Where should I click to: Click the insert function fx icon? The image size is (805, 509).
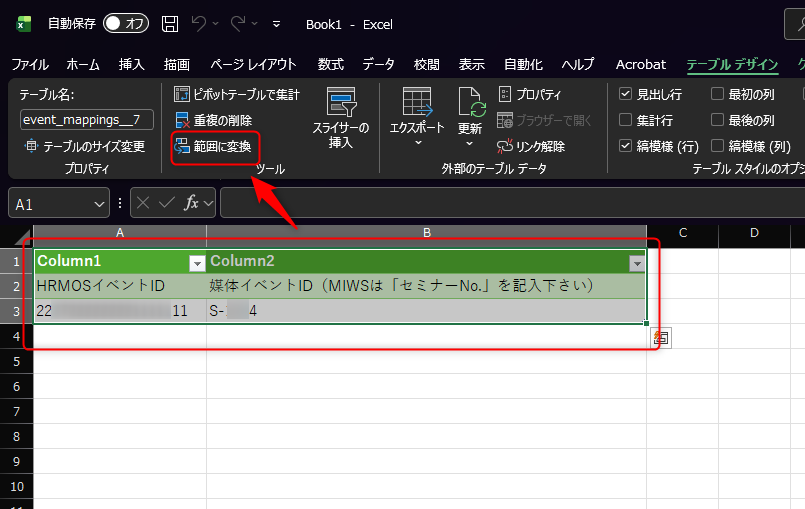[190, 203]
